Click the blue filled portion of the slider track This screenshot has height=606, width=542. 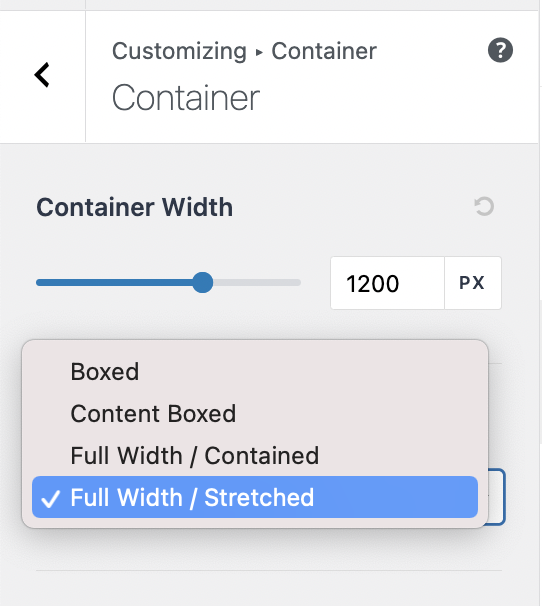tap(114, 283)
